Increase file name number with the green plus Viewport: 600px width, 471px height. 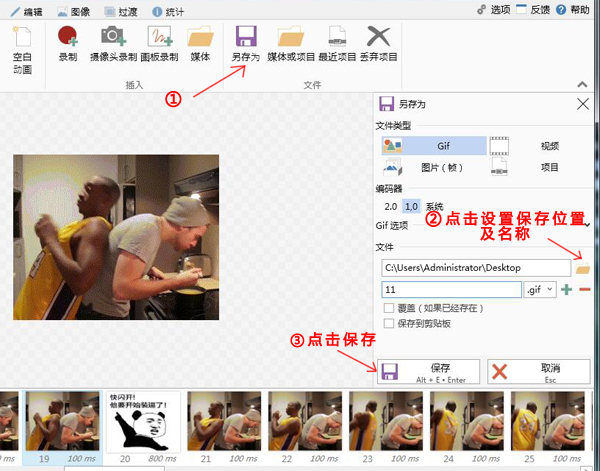click(x=567, y=290)
